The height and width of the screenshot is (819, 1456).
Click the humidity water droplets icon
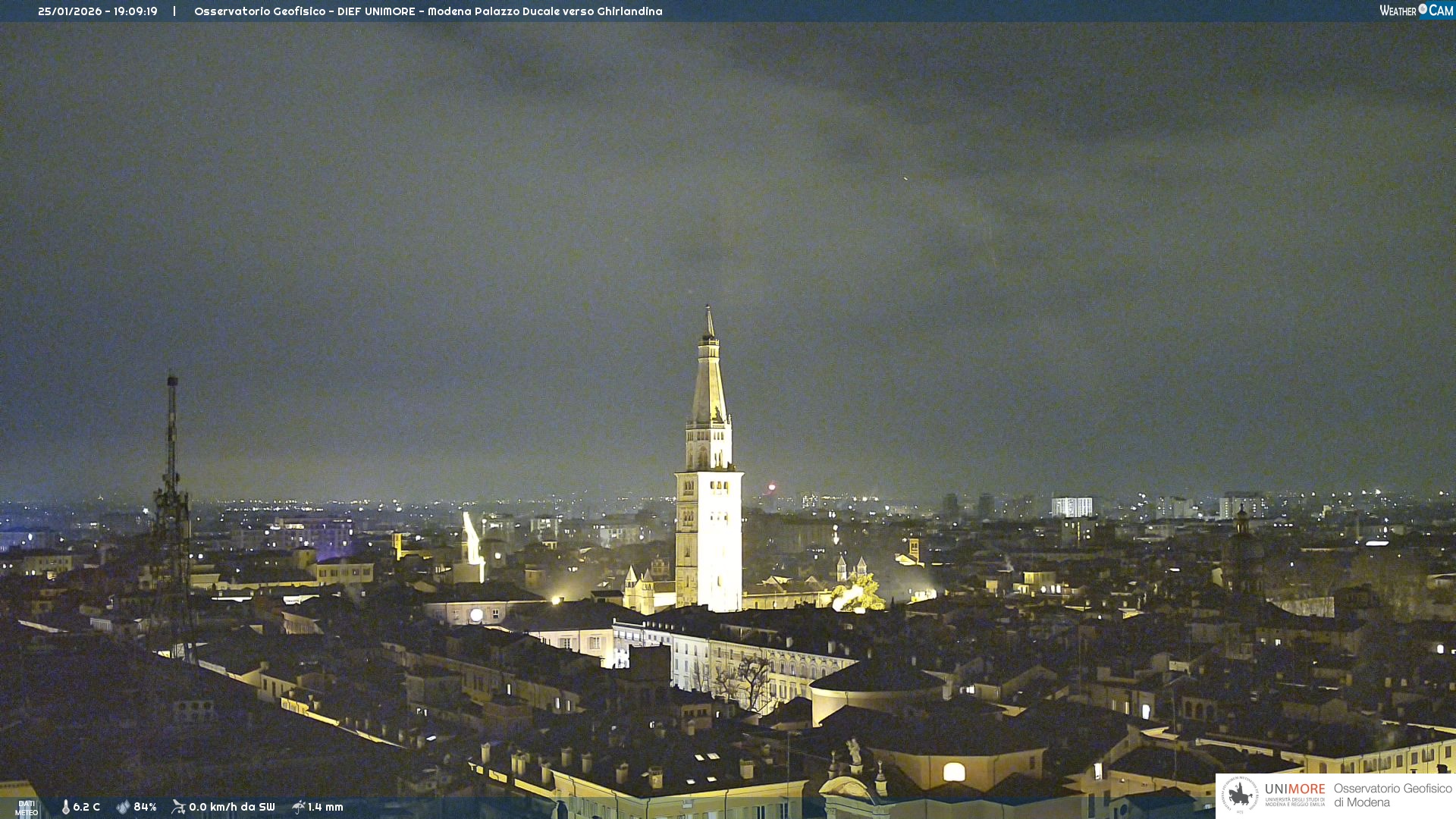point(123,807)
